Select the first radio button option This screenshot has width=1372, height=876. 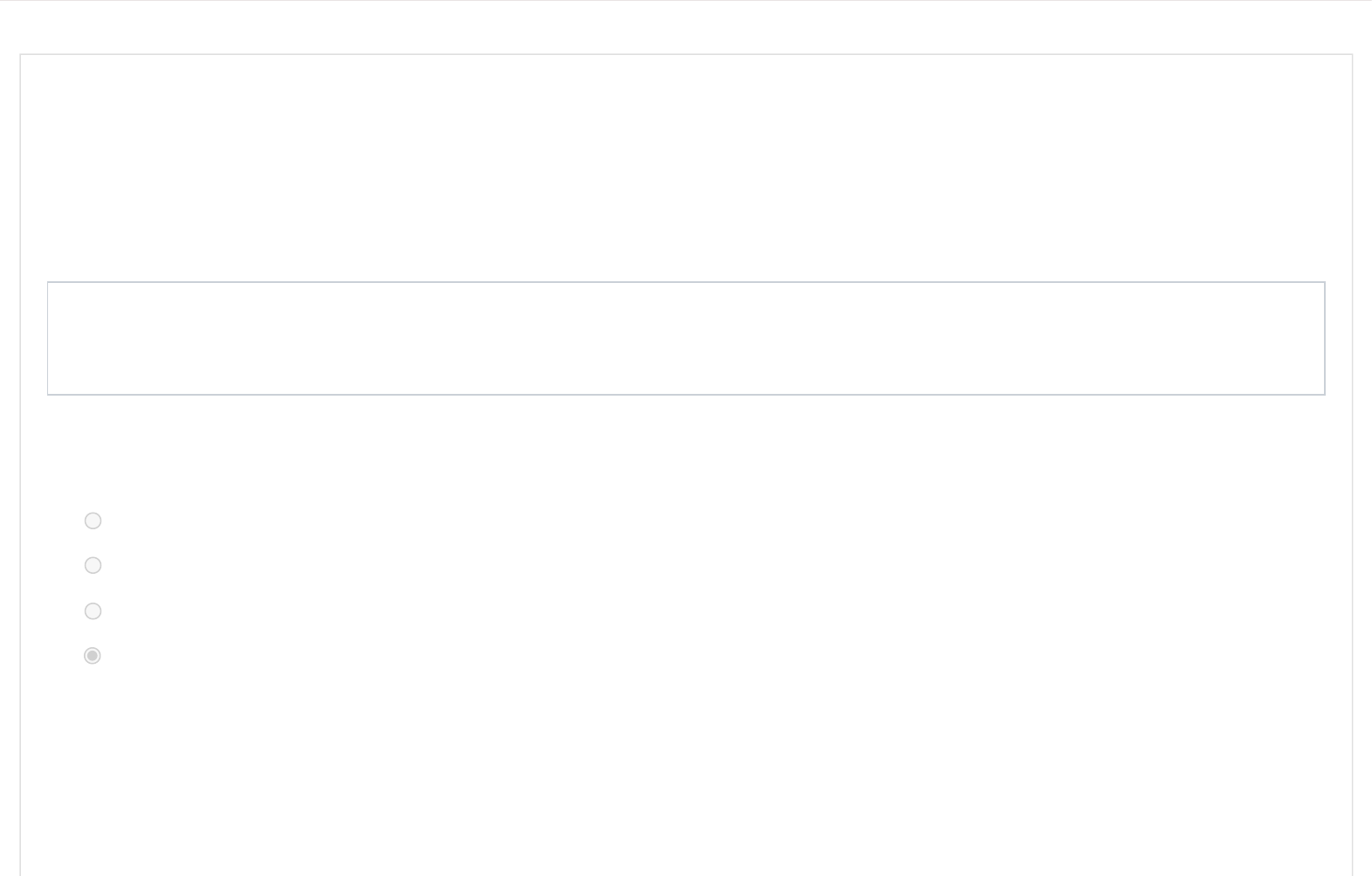(x=93, y=521)
